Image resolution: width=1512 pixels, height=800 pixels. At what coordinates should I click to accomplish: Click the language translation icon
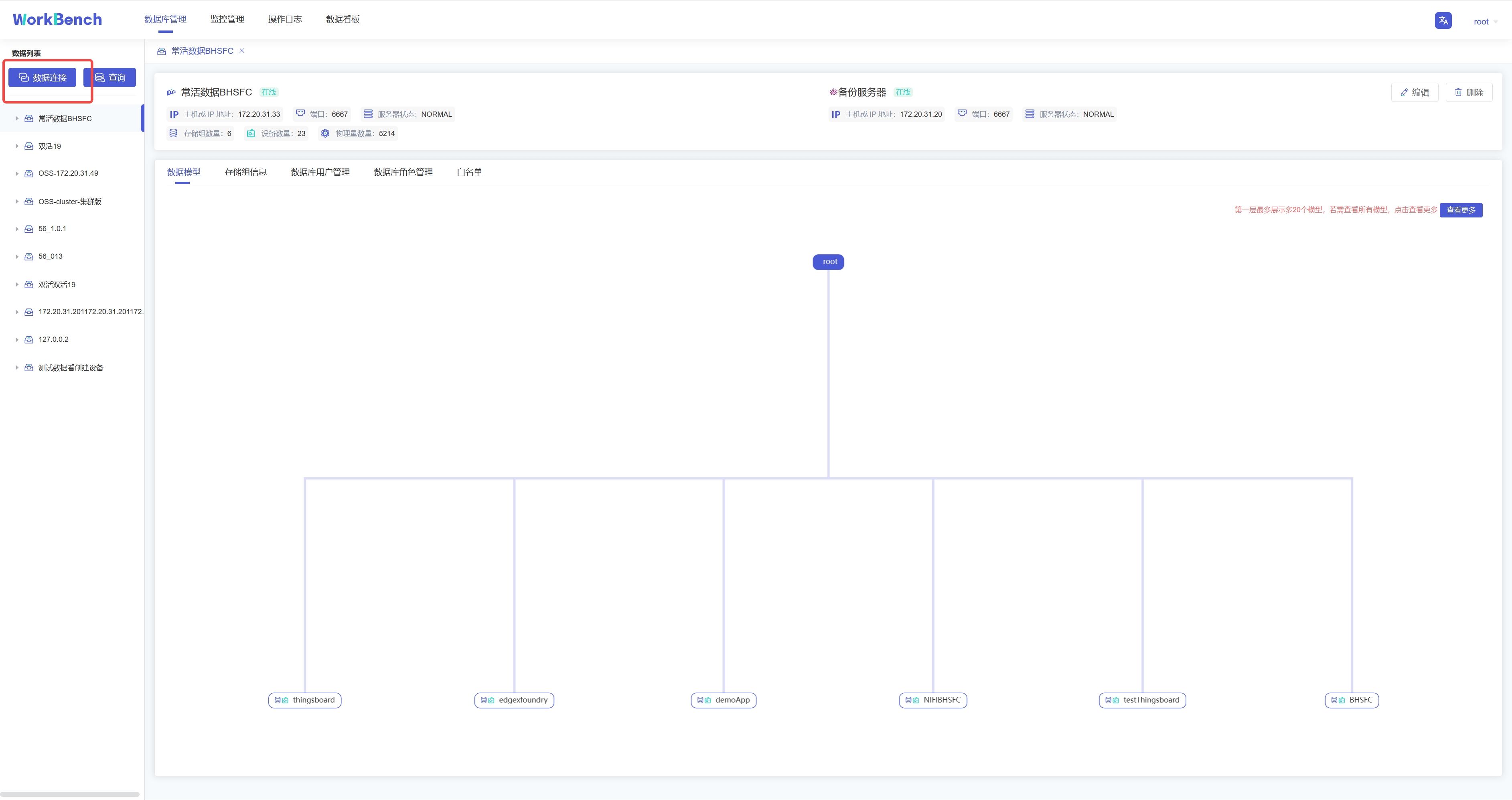[x=1443, y=20]
